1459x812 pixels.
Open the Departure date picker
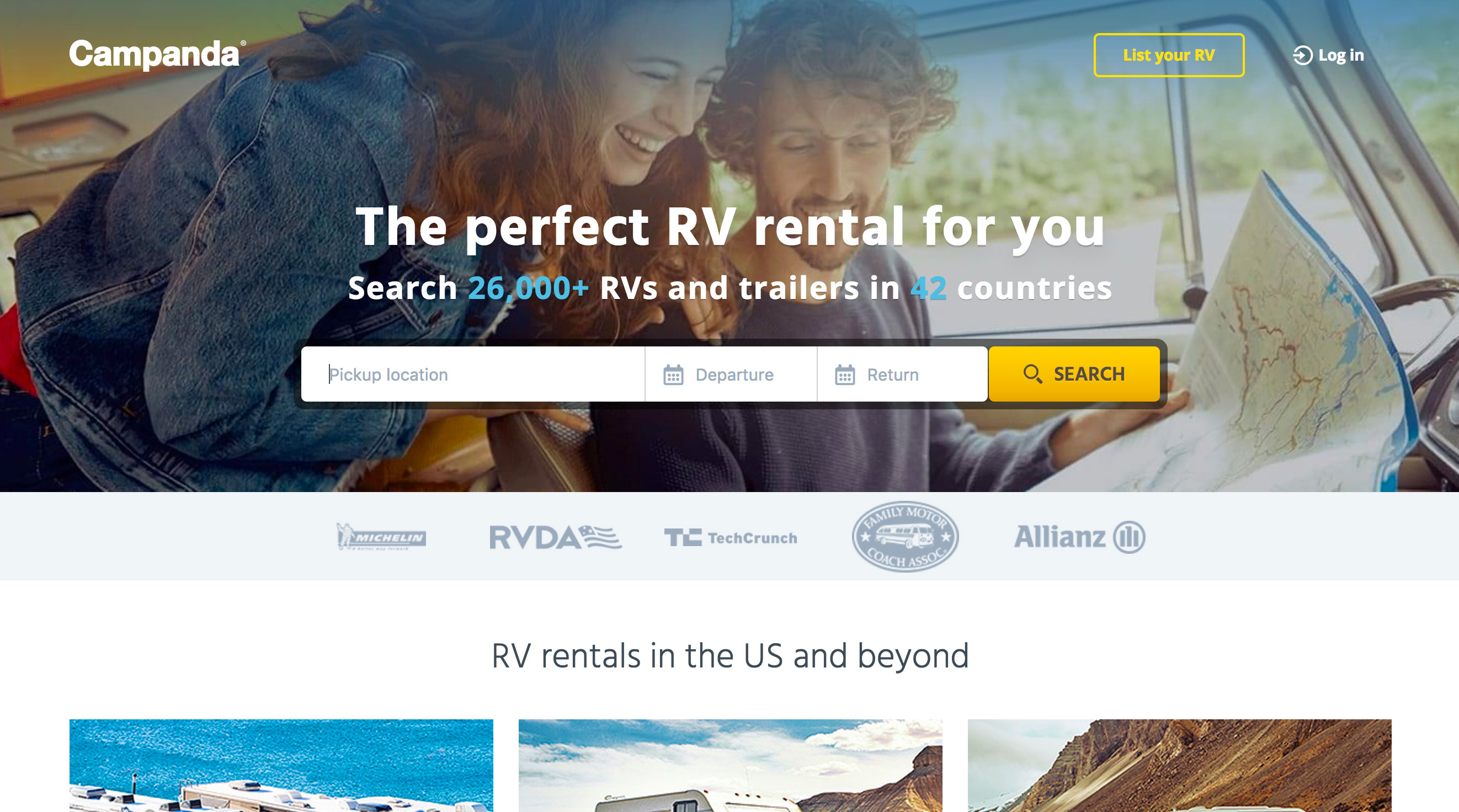pos(731,375)
